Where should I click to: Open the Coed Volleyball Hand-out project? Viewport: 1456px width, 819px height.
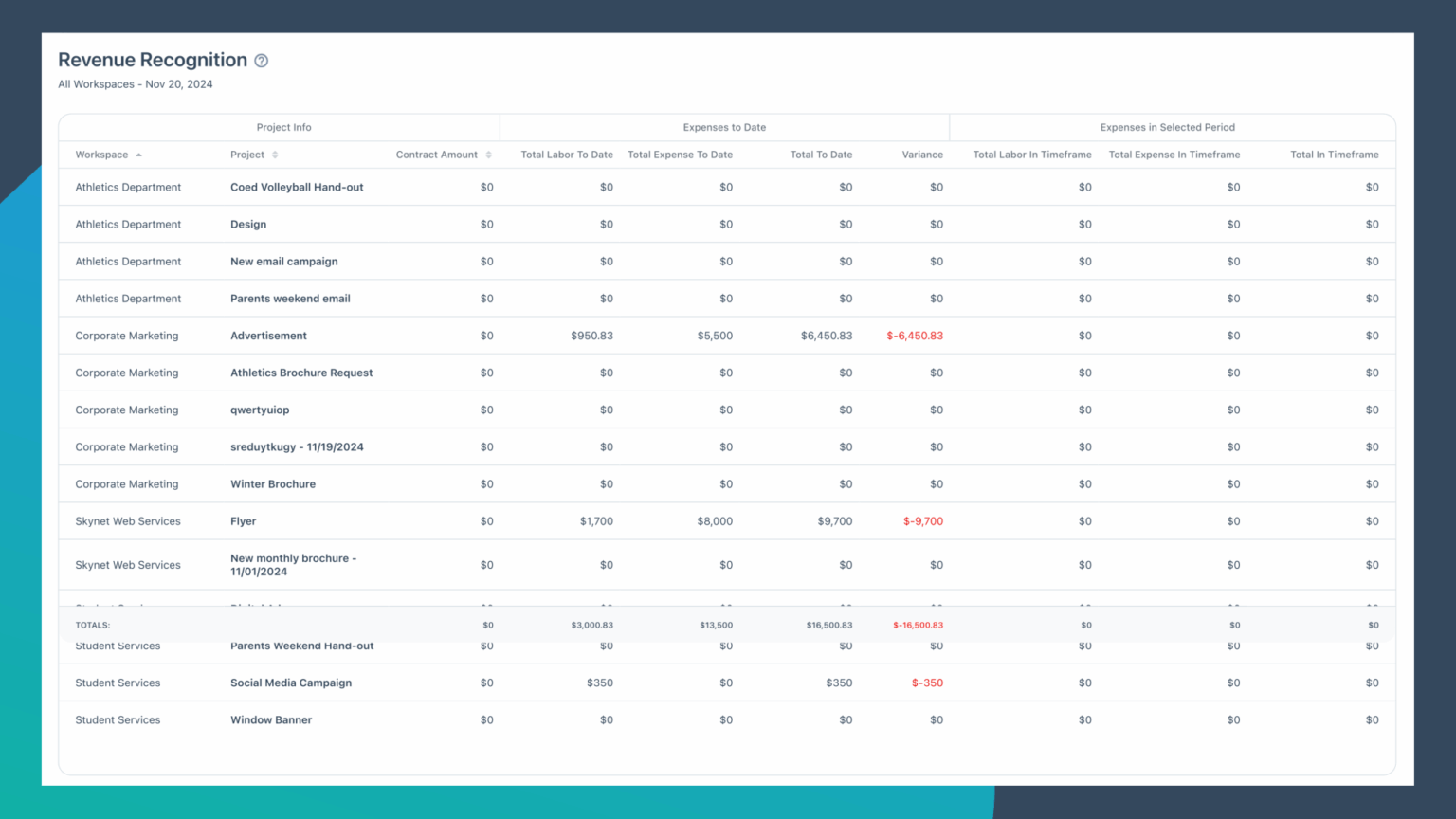pyautogui.click(x=297, y=187)
